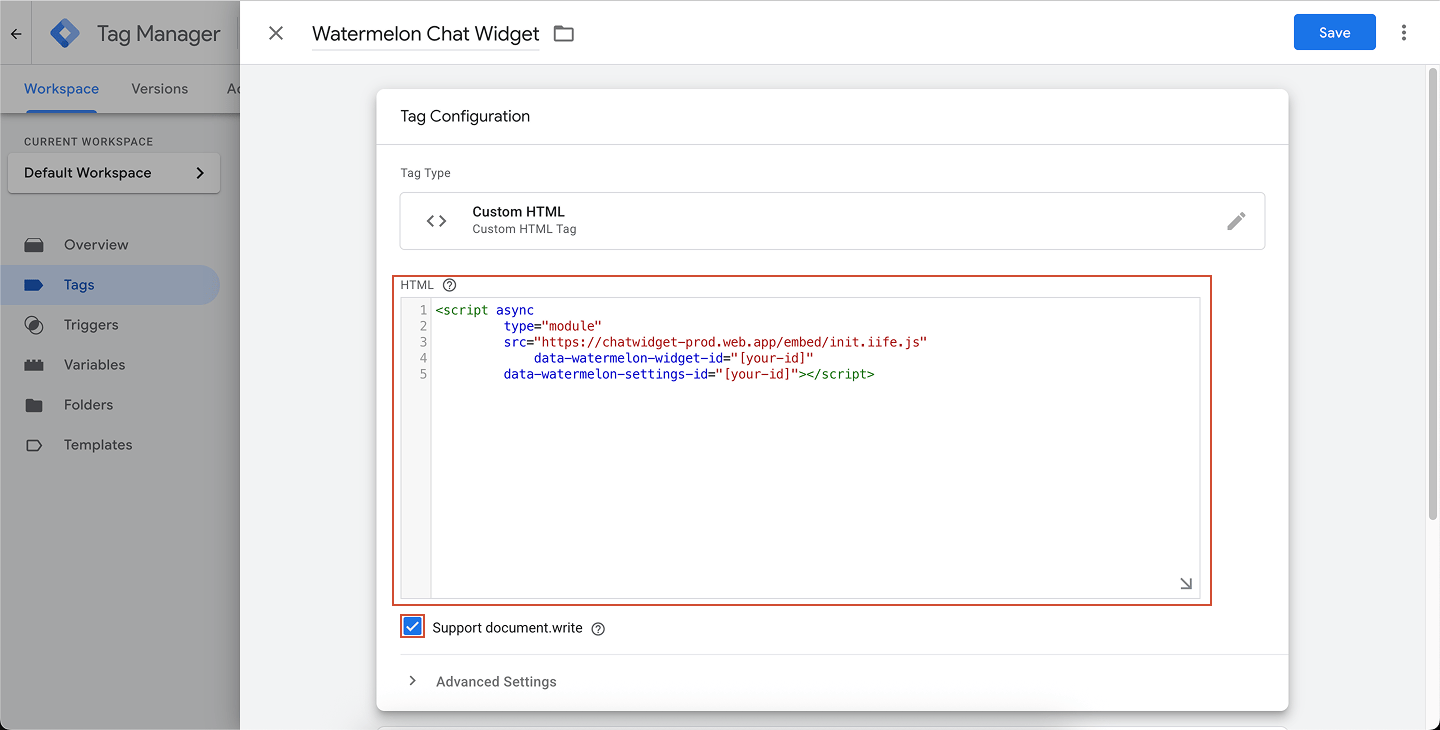The height and width of the screenshot is (730, 1440).
Task: Edit the Watermelon Chat Widget tag name
Action: (x=425, y=33)
